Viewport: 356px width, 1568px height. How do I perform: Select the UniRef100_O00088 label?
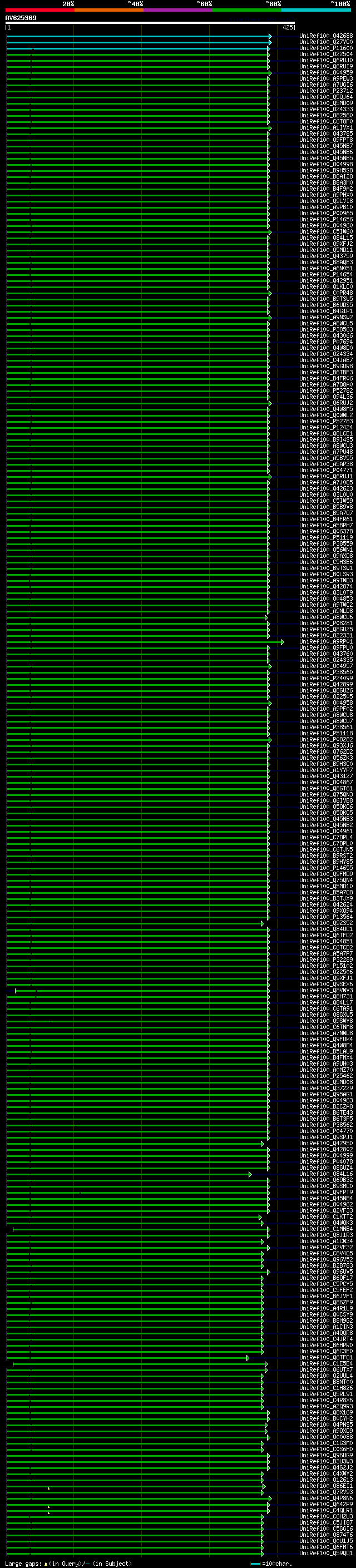pyautogui.click(x=326, y=1437)
